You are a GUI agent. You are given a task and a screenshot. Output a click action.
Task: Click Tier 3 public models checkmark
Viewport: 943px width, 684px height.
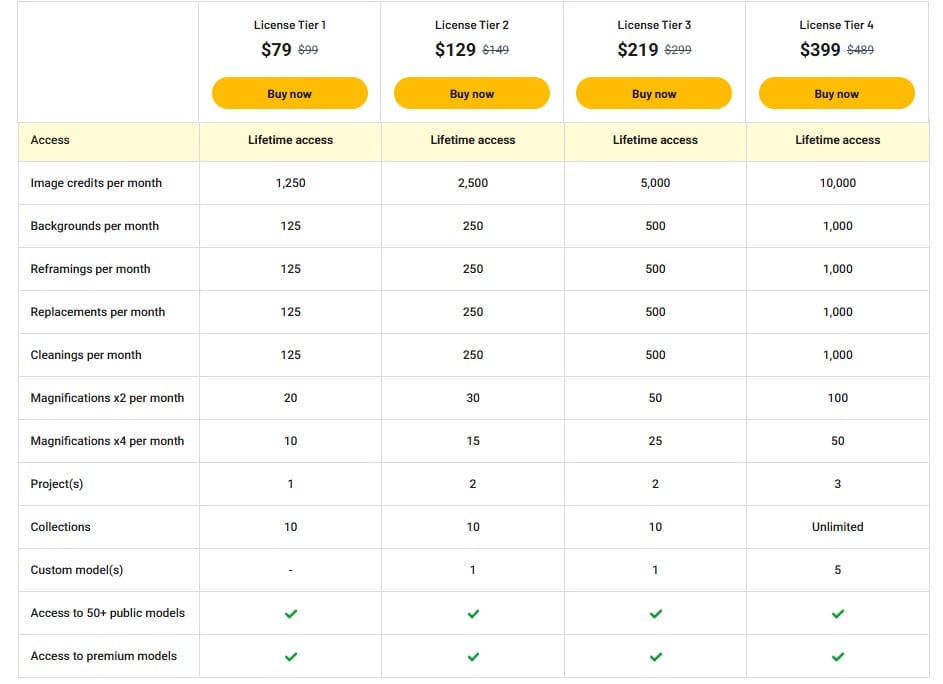tap(656, 614)
